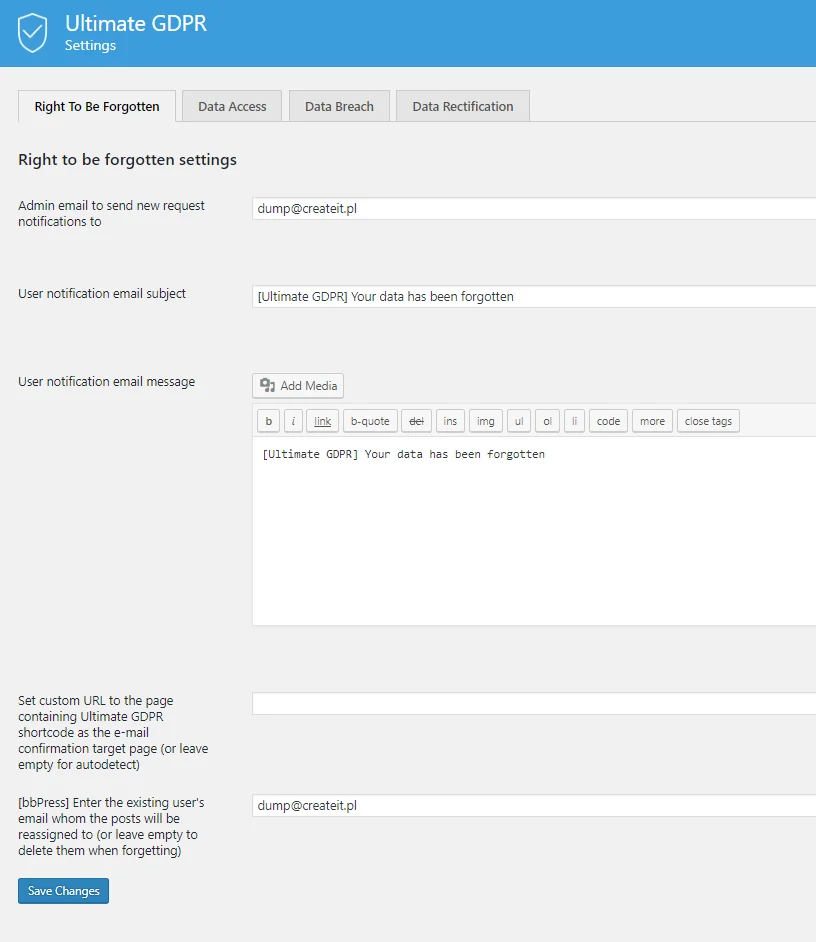The height and width of the screenshot is (942, 816).
Task: Insert a blockquote with the b-quote button
Action: pyautogui.click(x=370, y=421)
